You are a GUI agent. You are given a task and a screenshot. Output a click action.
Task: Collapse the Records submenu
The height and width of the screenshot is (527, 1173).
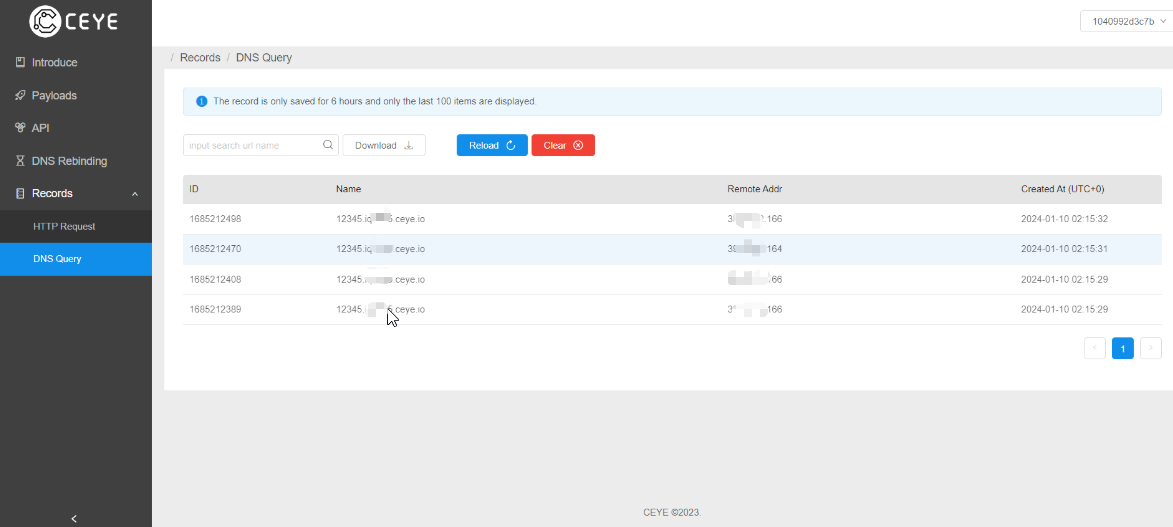tap(135, 194)
